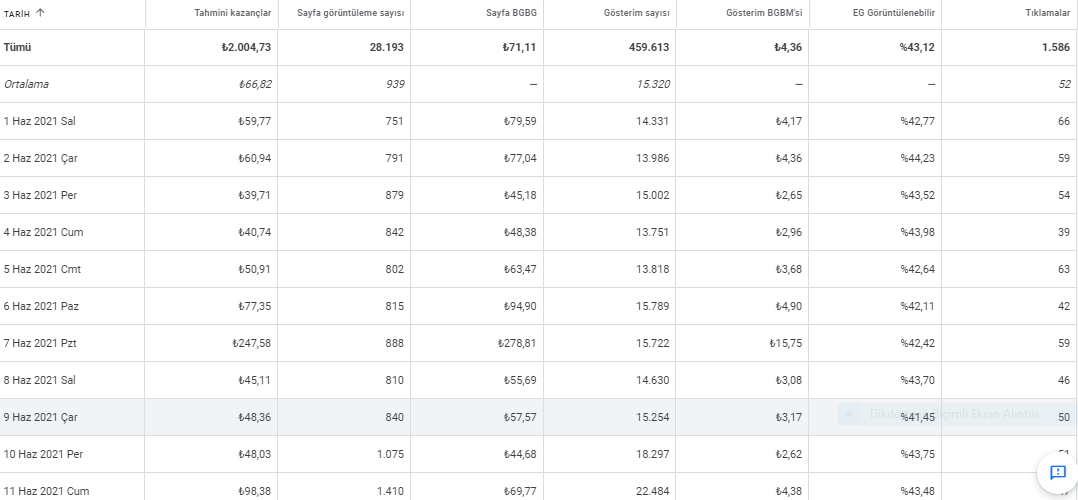The image size is (1078, 500).
Task: Select ₺247,58 earnings cell
Action: (251, 343)
